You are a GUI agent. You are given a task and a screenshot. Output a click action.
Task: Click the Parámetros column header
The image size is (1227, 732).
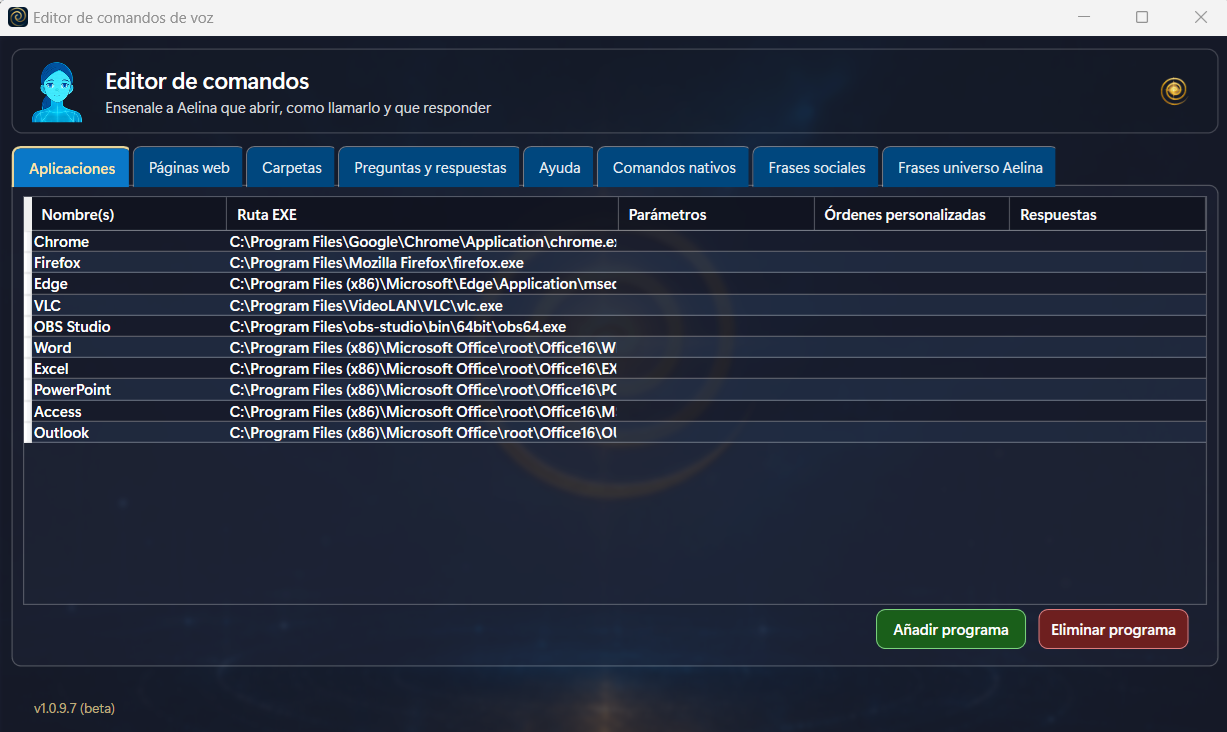[x=716, y=215]
